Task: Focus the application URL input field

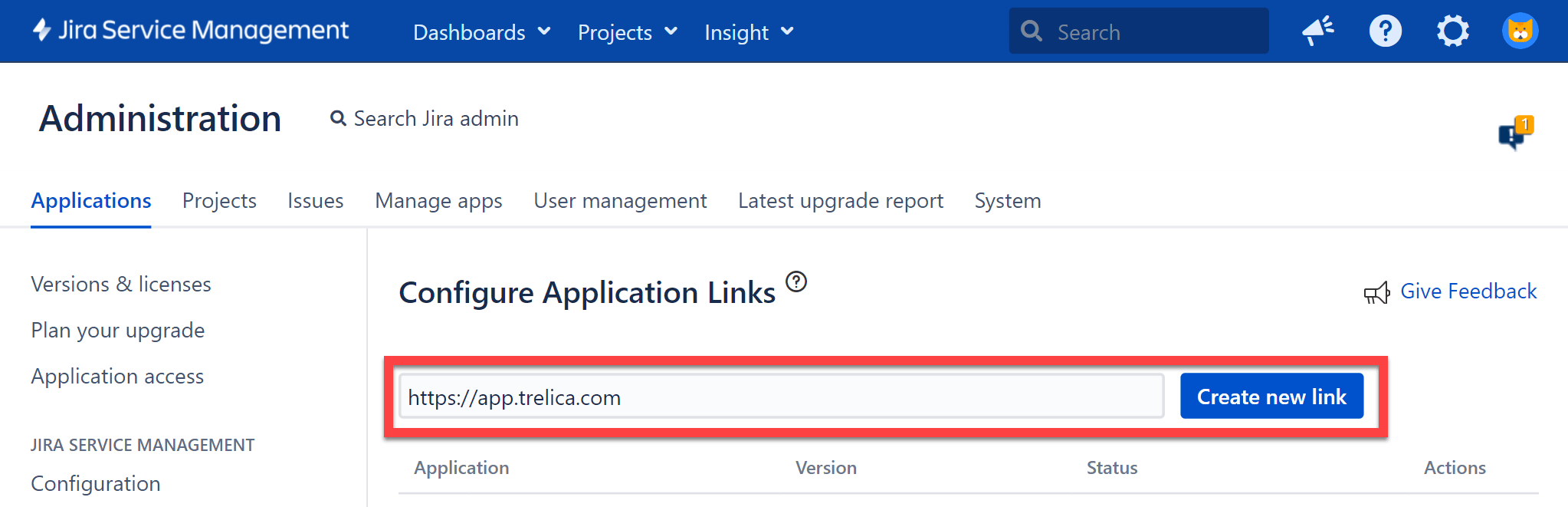Action: click(x=782, y=397)
